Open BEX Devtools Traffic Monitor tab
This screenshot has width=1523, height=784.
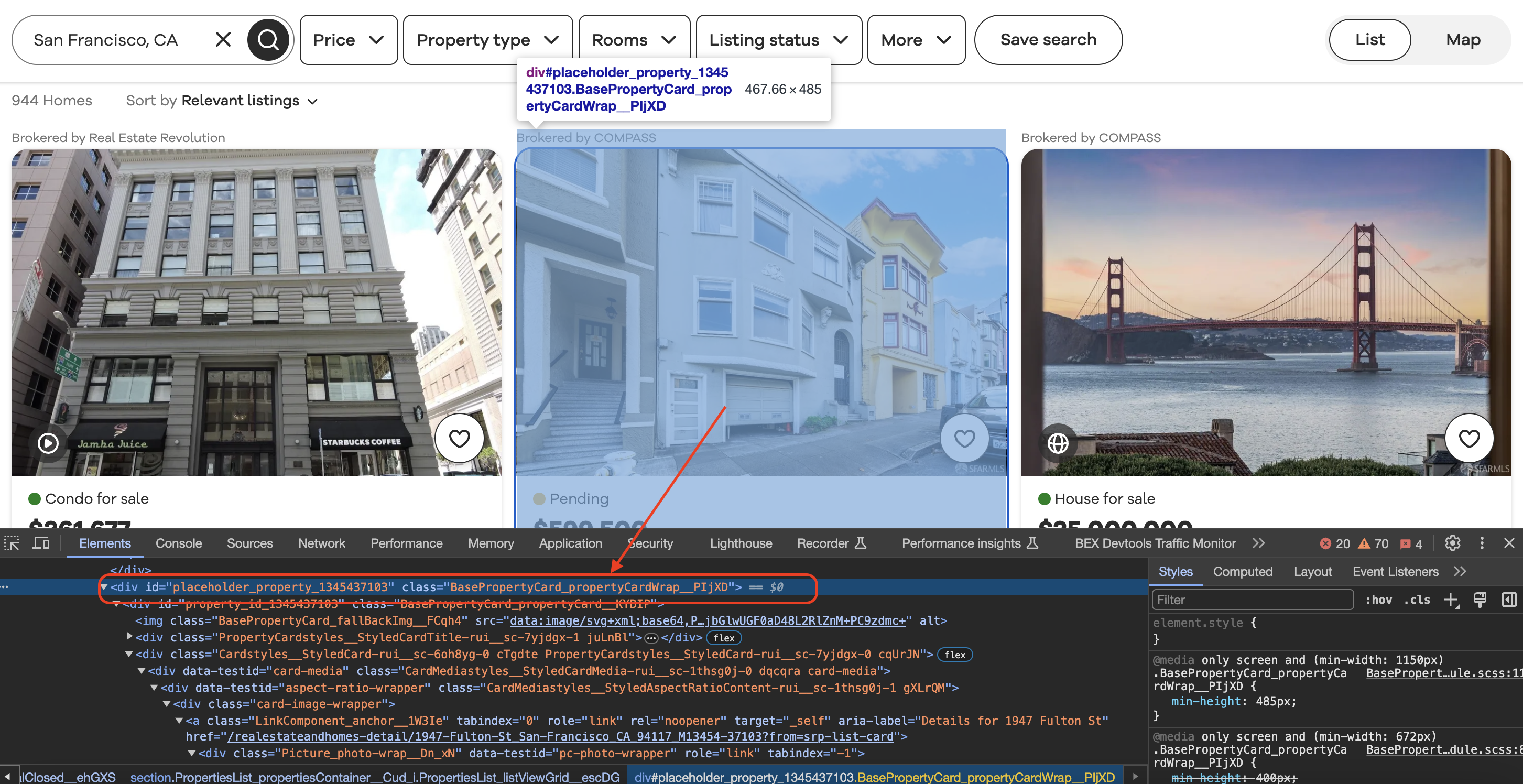pyautogui.click(x=1155, y=543)
